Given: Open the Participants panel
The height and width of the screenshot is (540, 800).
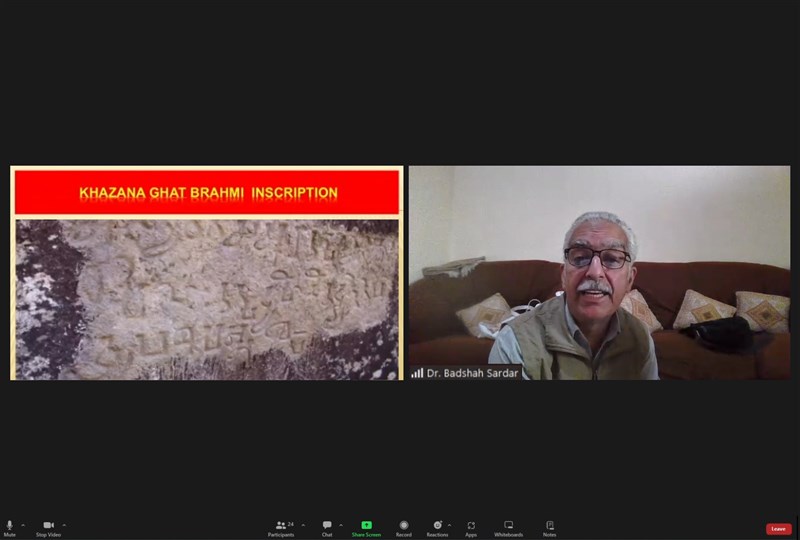Looking at the screenshot, I should (x=281, y=528).
